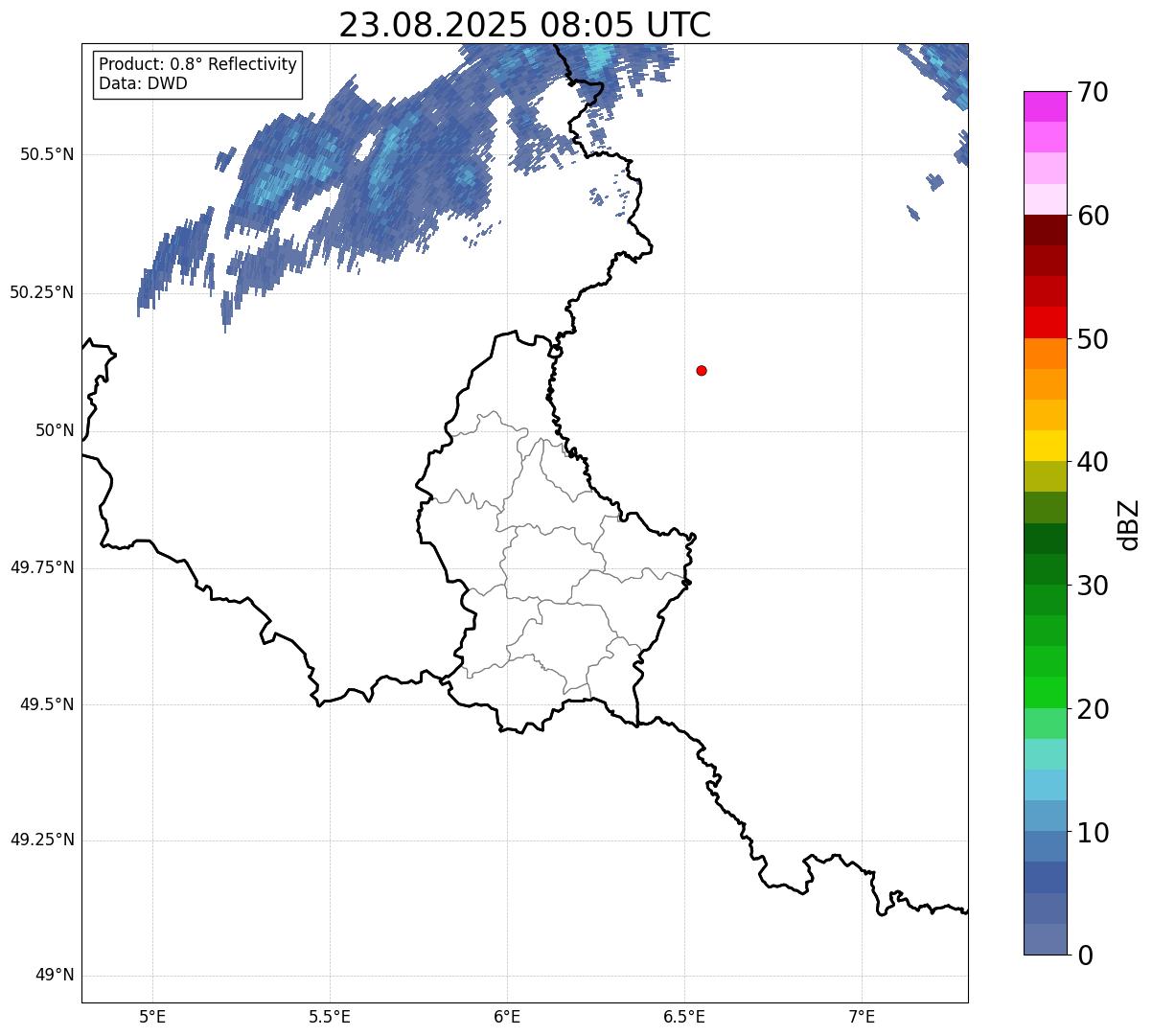Click the colorbar tick label 40

tap(1093, 462)
